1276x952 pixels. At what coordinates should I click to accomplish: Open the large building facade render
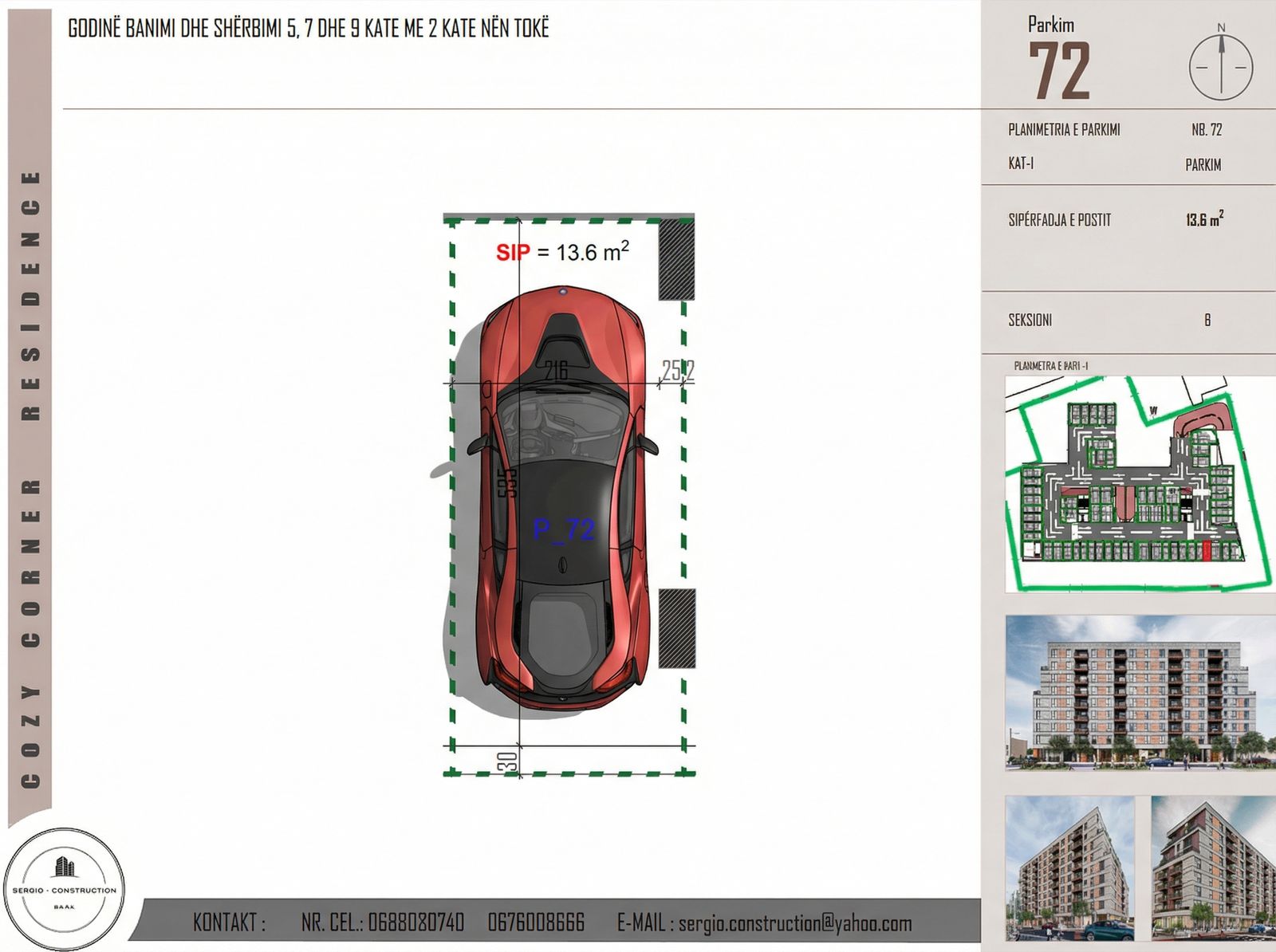pos(1139,692)
